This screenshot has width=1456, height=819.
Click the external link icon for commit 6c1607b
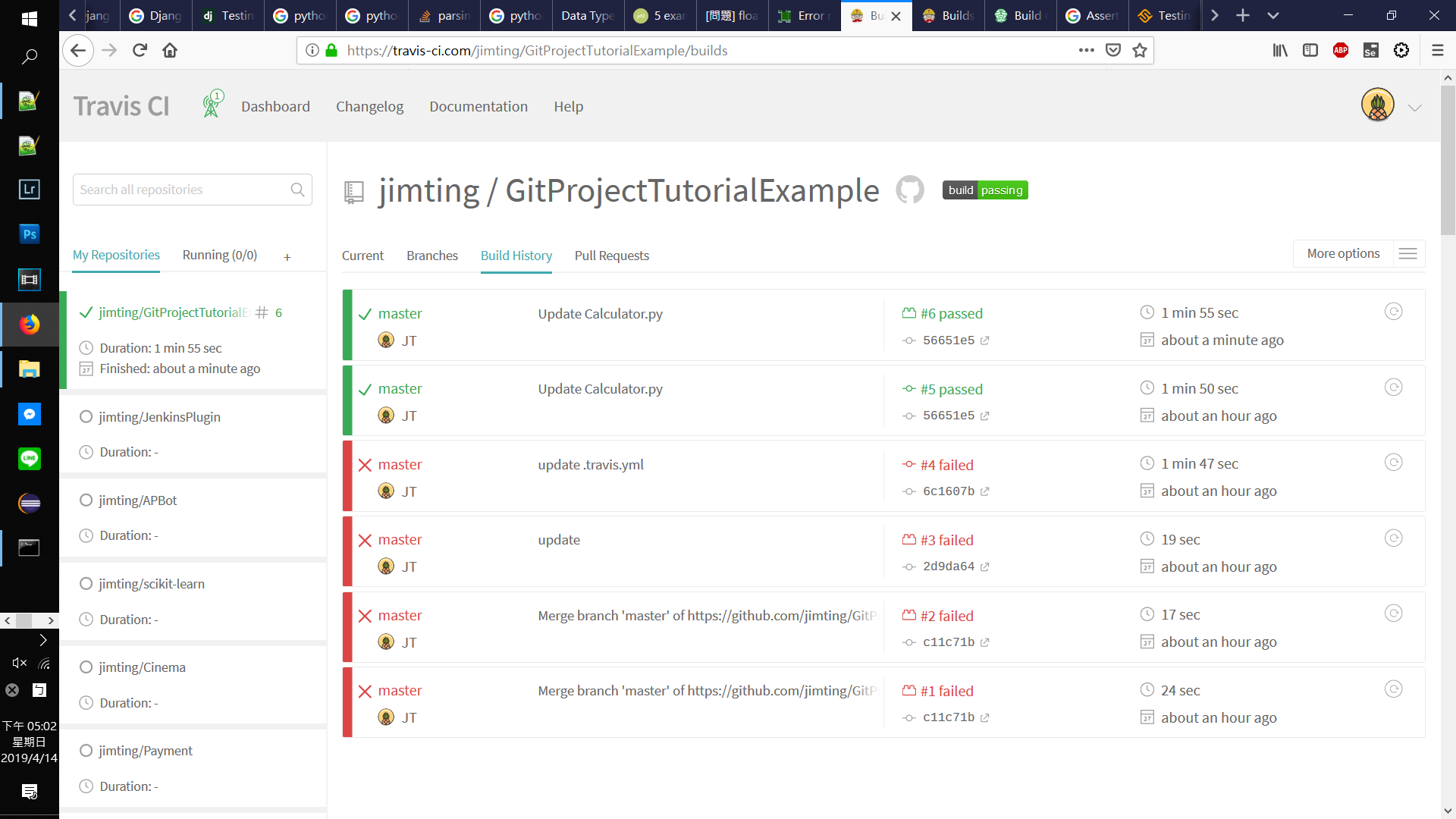pos(984,491)
